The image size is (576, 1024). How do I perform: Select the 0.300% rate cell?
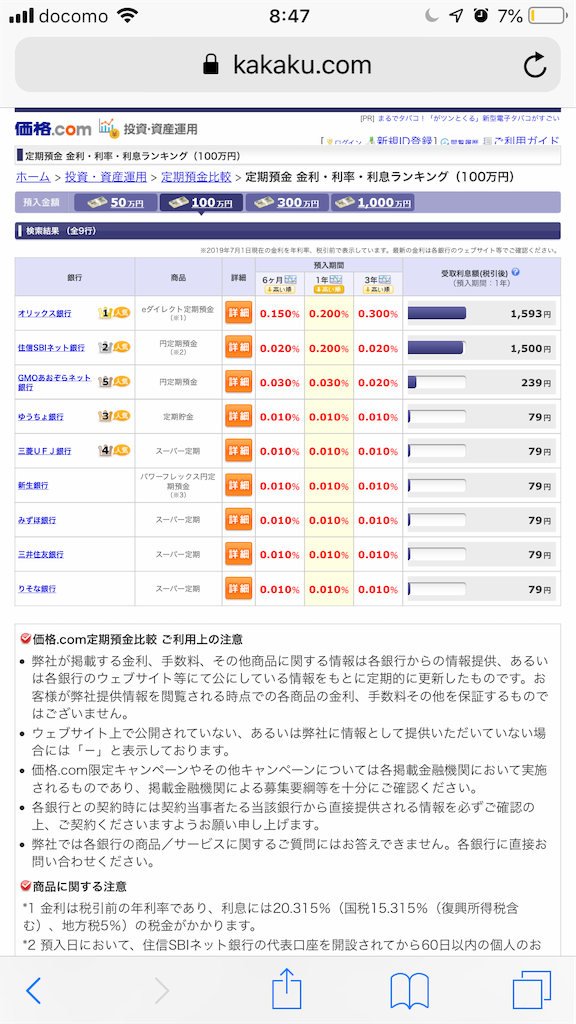[x=377, y=313]
